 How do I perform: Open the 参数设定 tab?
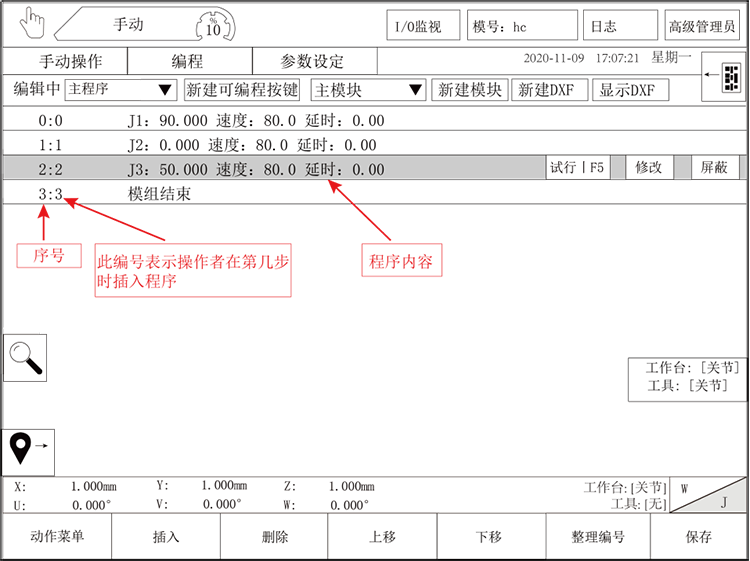pyautogui.click(x=313, y=62)
